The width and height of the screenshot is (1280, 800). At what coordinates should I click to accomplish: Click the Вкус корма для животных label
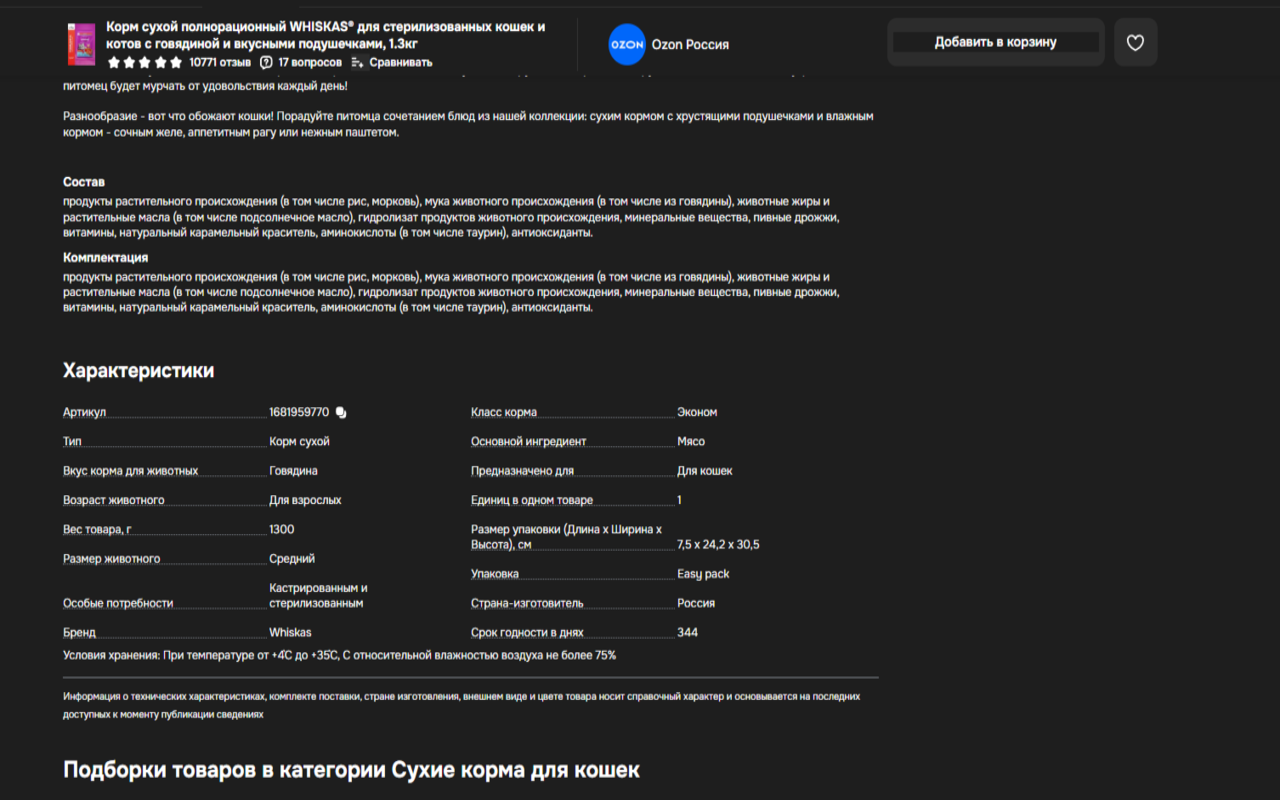(x=131, y=471)
